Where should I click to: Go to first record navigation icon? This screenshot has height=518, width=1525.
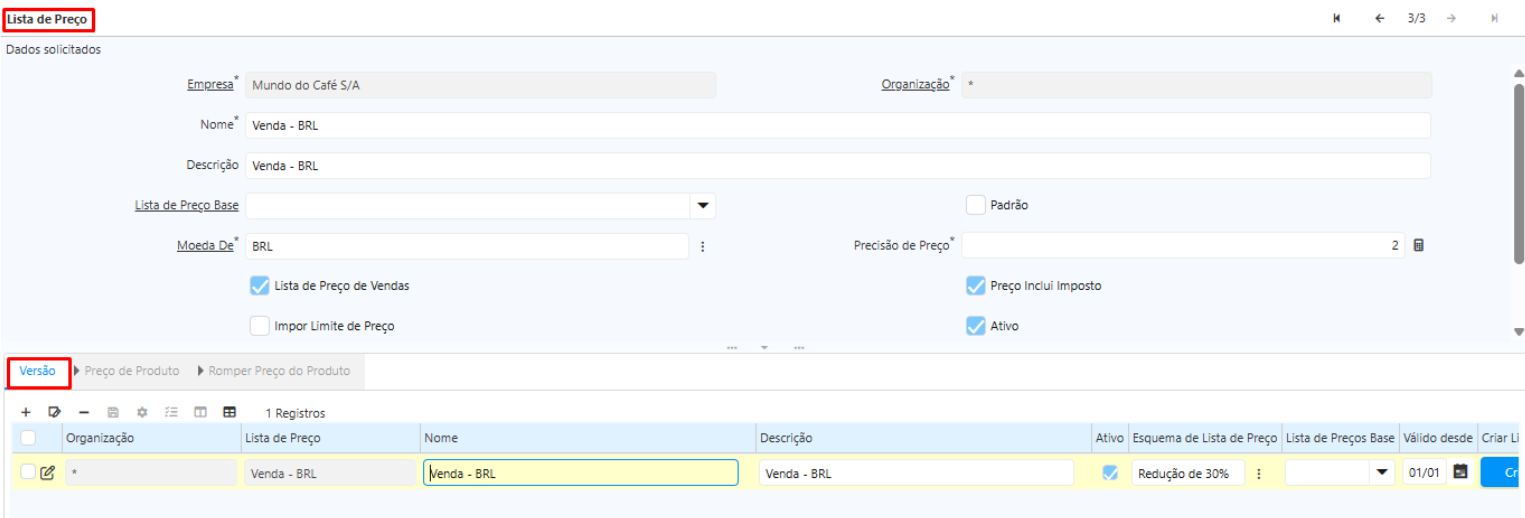1336,18
